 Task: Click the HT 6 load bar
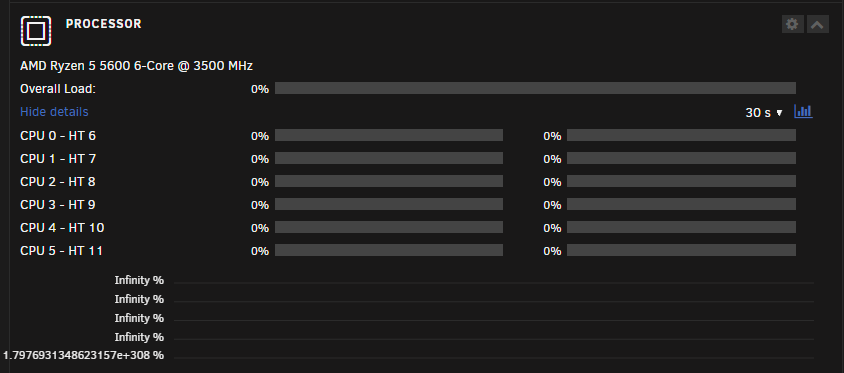(681, 135)
